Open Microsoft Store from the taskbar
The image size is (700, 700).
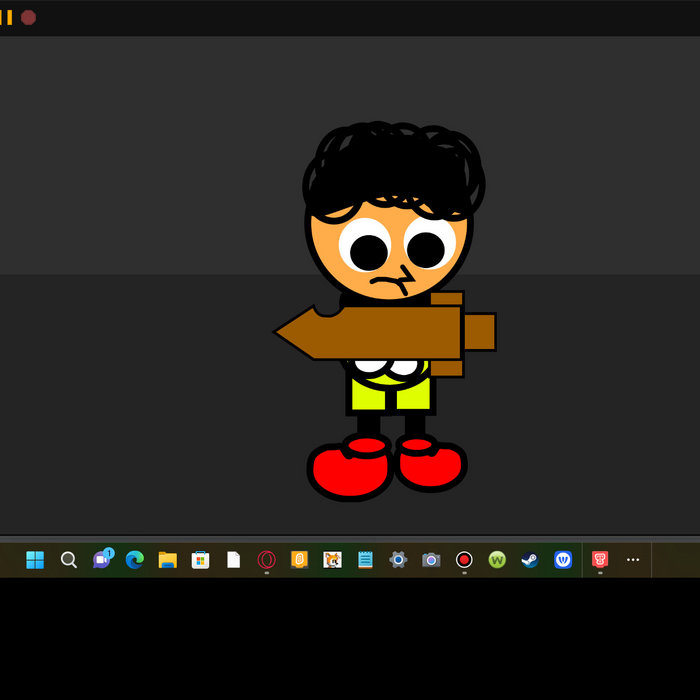coord(200,560)
